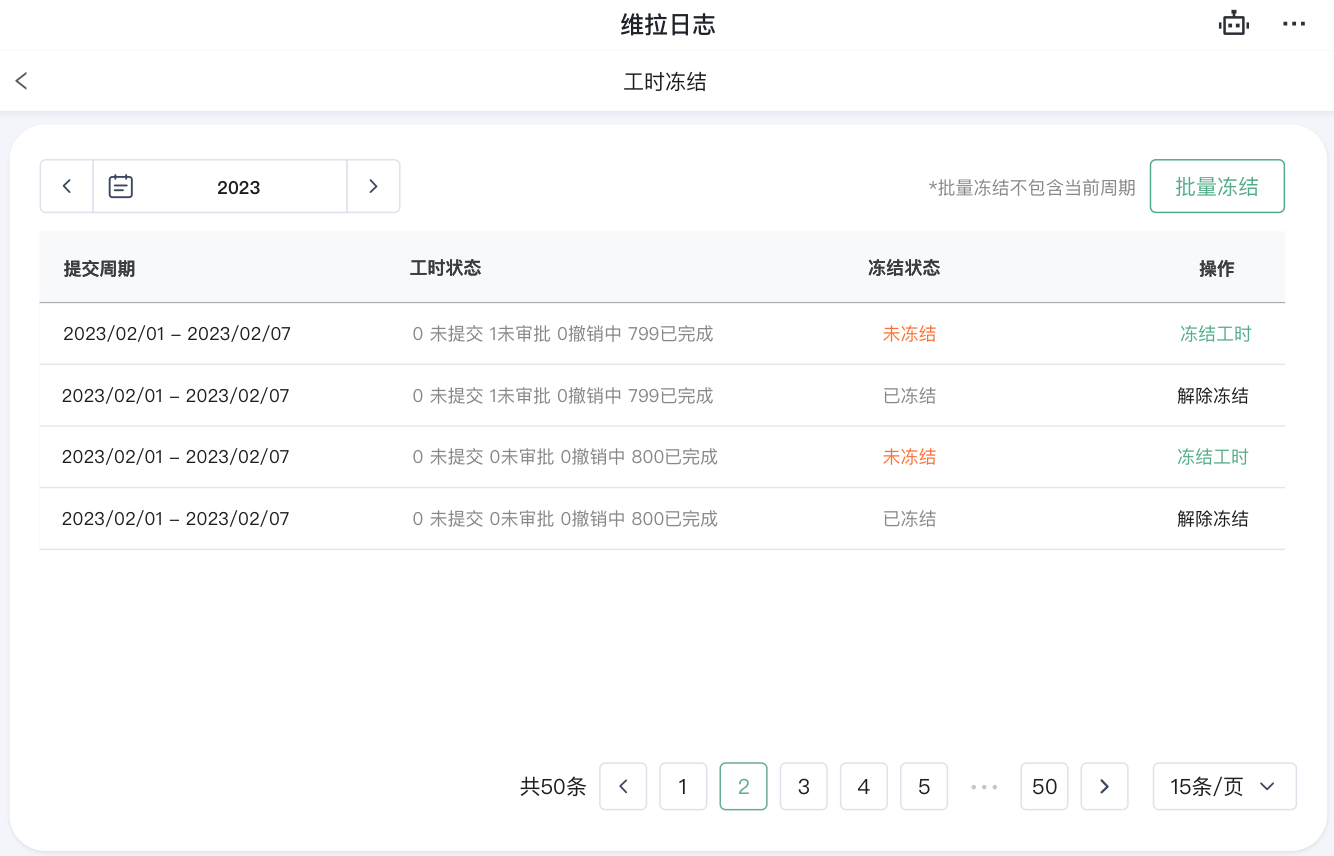This screenshot has width=1334, height=856.
Task: Click 解除冻结 for frozen row with 800已完成
Action: coord(1213,519)
